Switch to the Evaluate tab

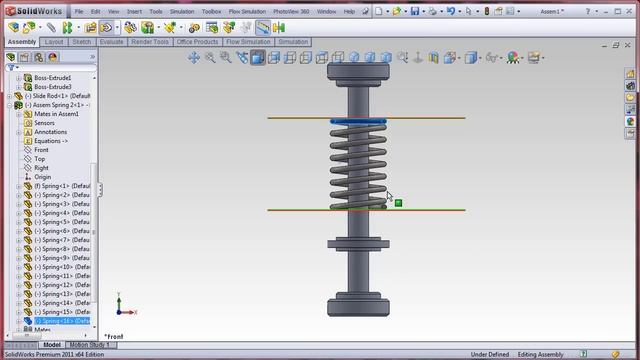pyautogui.click(x=111, y=42)
